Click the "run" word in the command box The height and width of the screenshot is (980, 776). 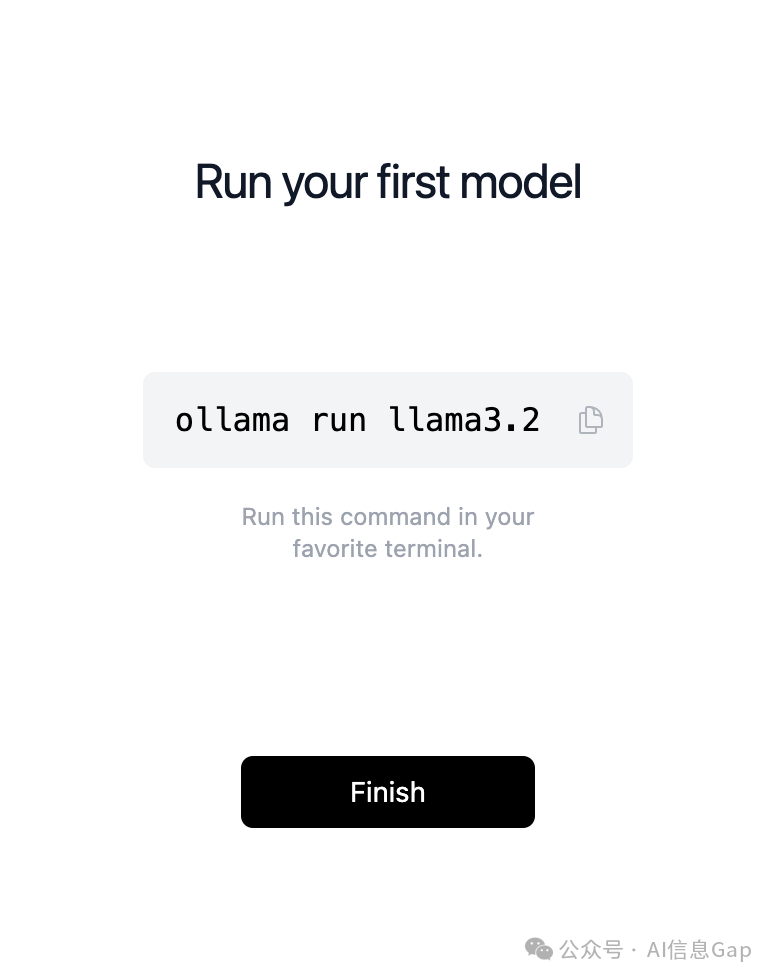339,420
